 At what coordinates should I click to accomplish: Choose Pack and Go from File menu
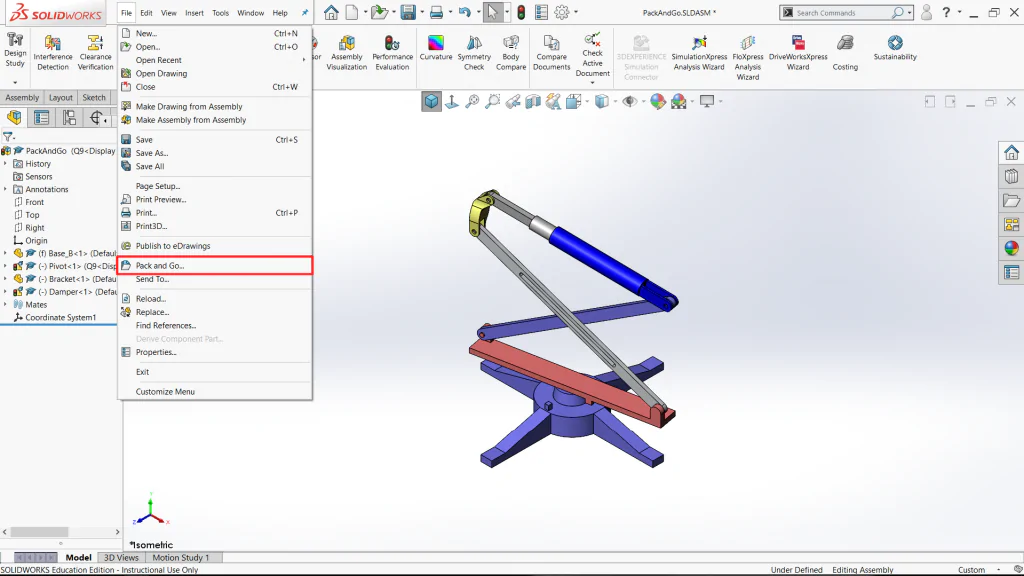pos(215,266)
